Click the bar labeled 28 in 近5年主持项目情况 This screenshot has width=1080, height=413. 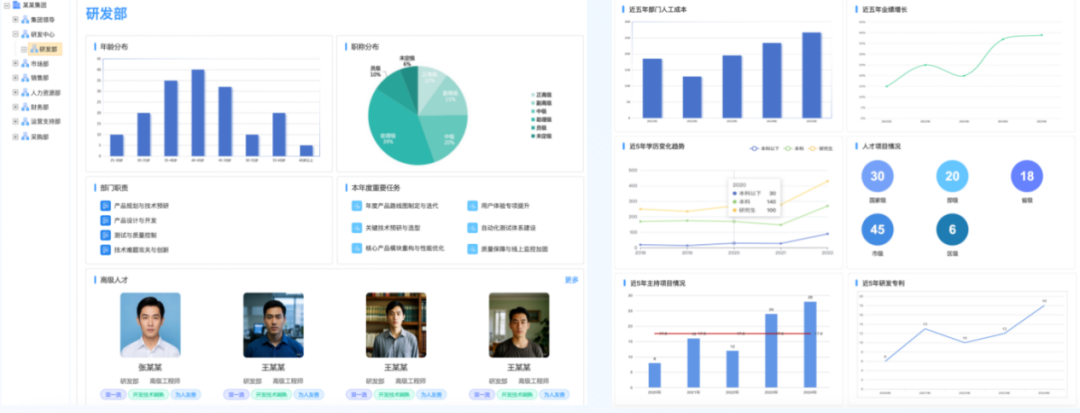810,344
